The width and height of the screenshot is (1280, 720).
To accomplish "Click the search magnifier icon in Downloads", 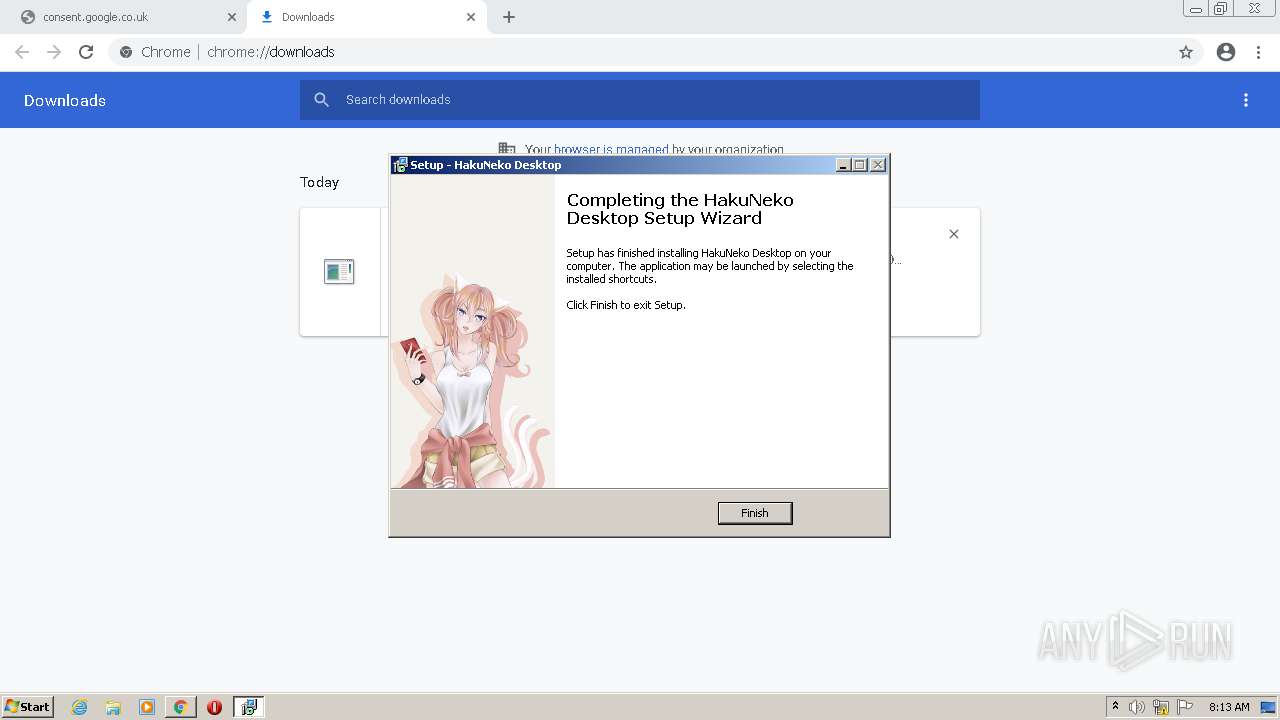I will coord(321,100).
